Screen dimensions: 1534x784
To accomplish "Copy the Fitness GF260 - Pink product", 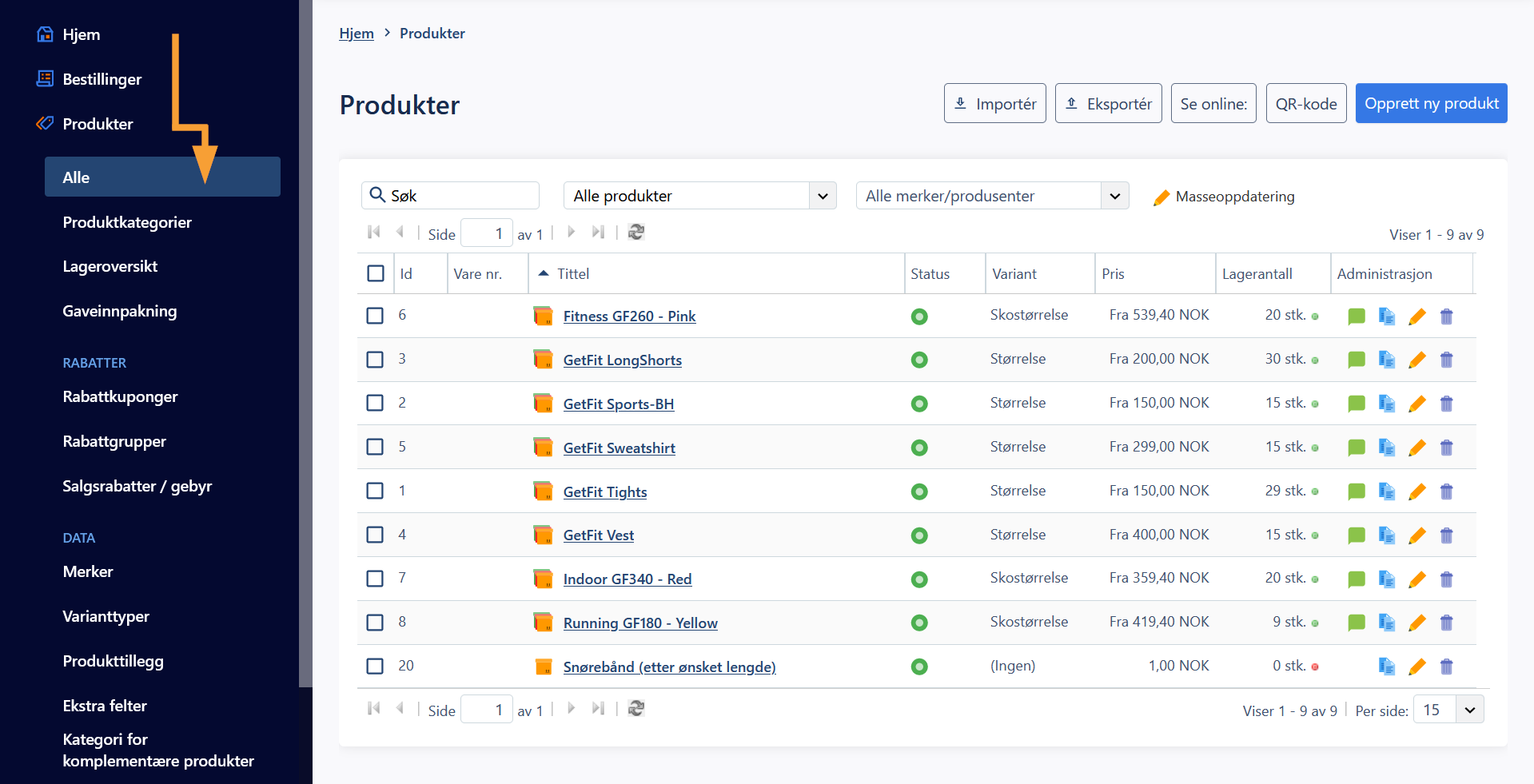I will tap(1386, 316).
